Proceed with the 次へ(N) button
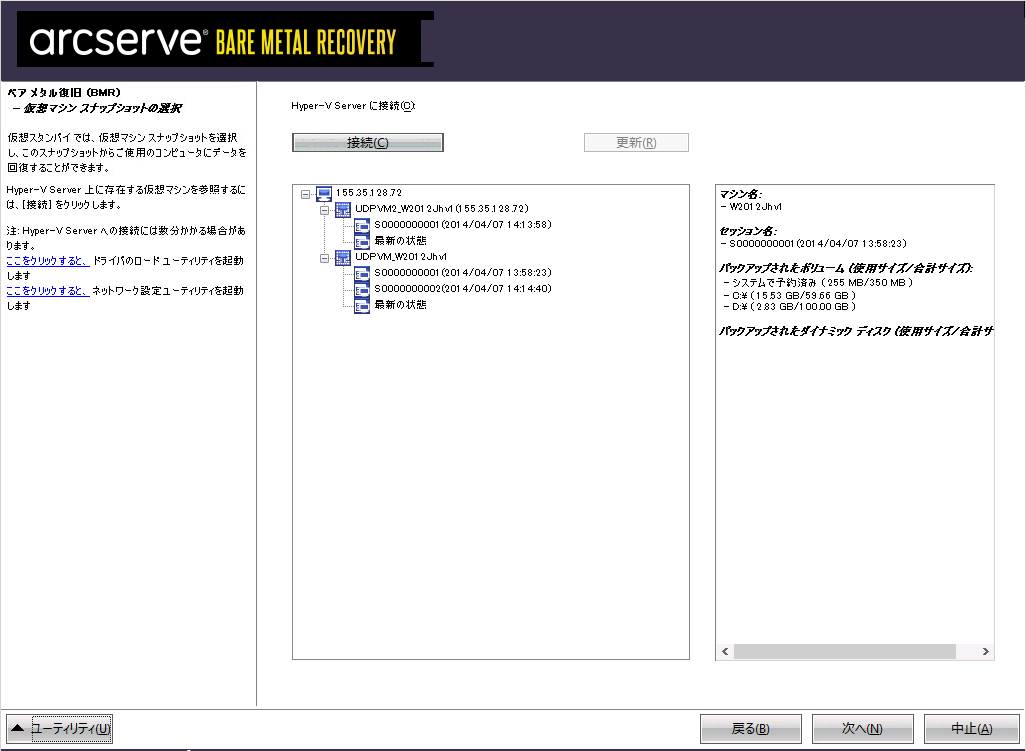The image size is (1026, 751). pyautogui.click(x=862, y=729)
